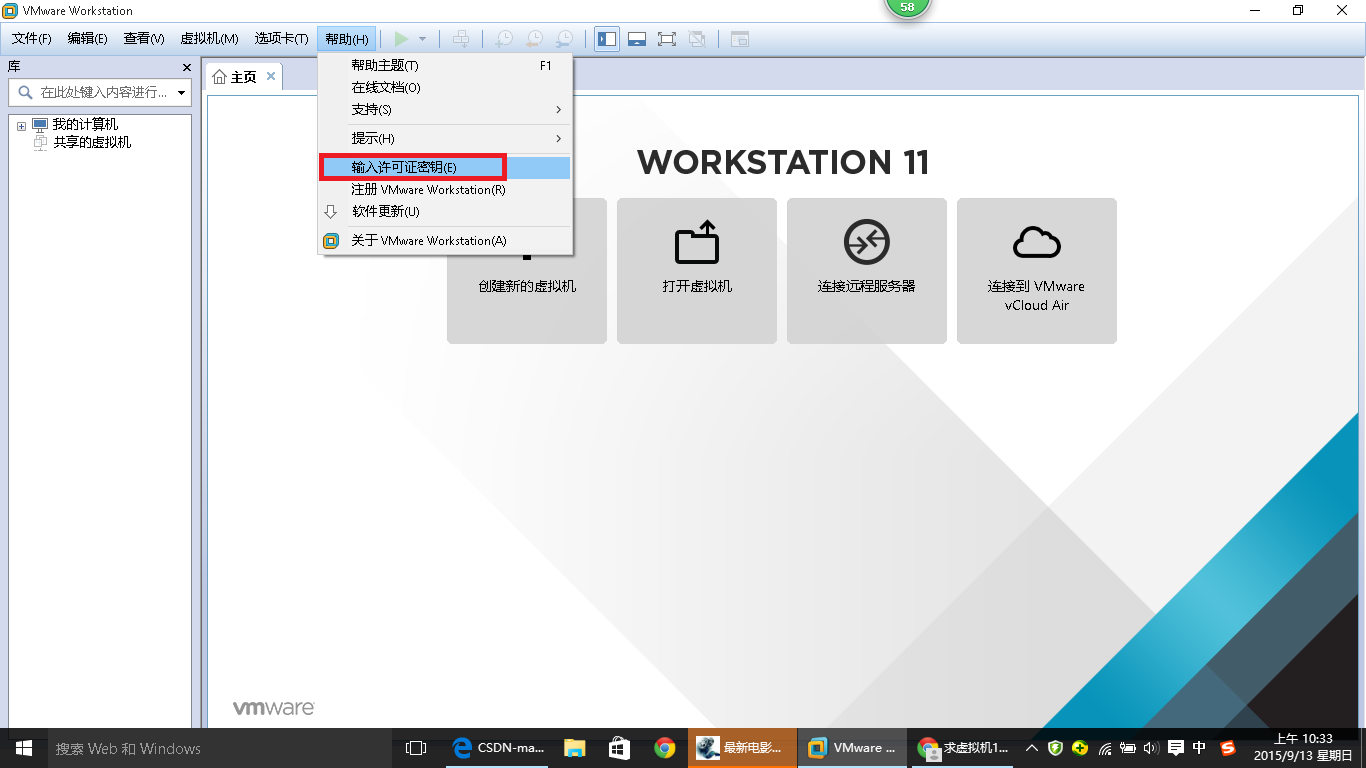Open the 文件(F) menu

point(31,39)
